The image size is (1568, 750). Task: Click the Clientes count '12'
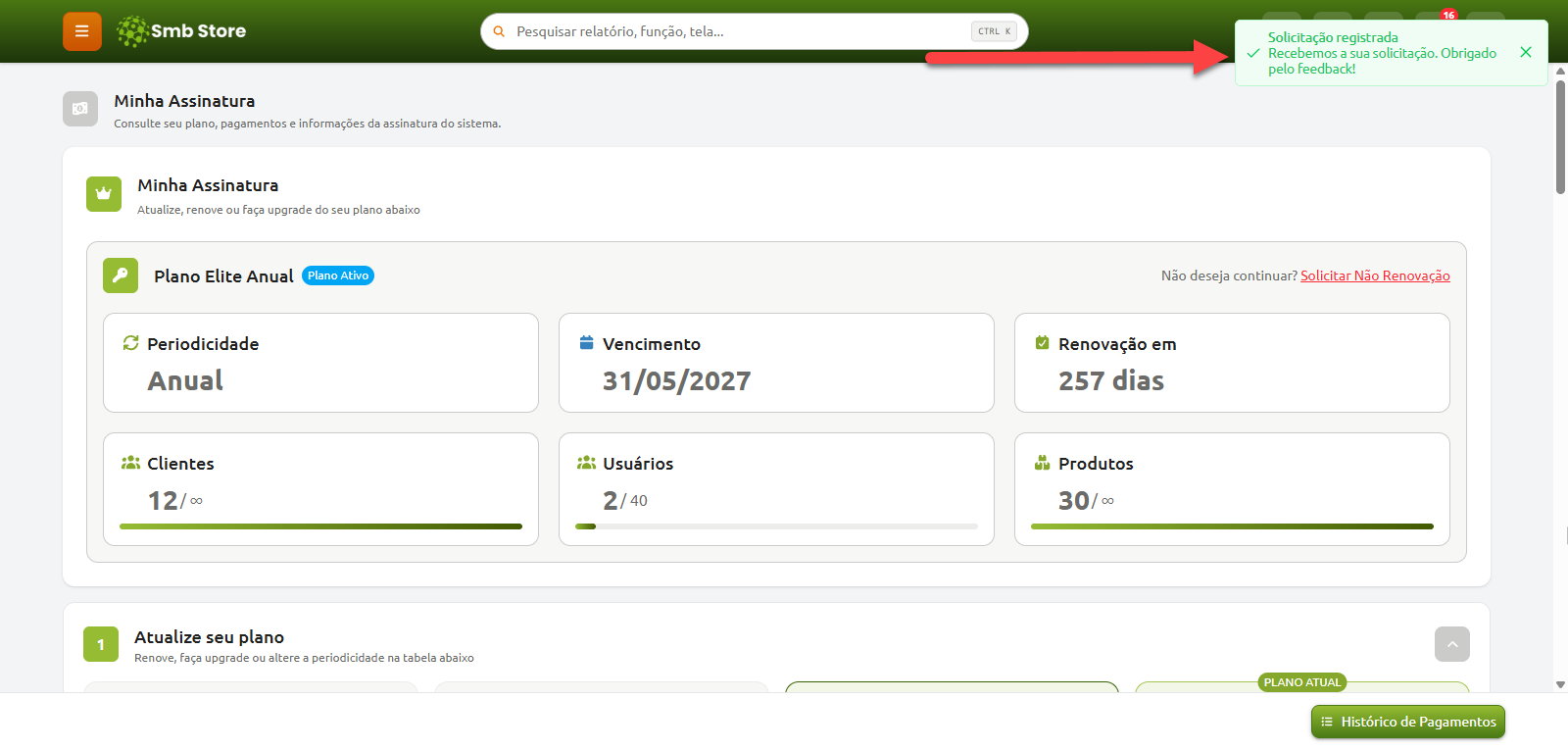pyautogui.click(x=163, y=500)
